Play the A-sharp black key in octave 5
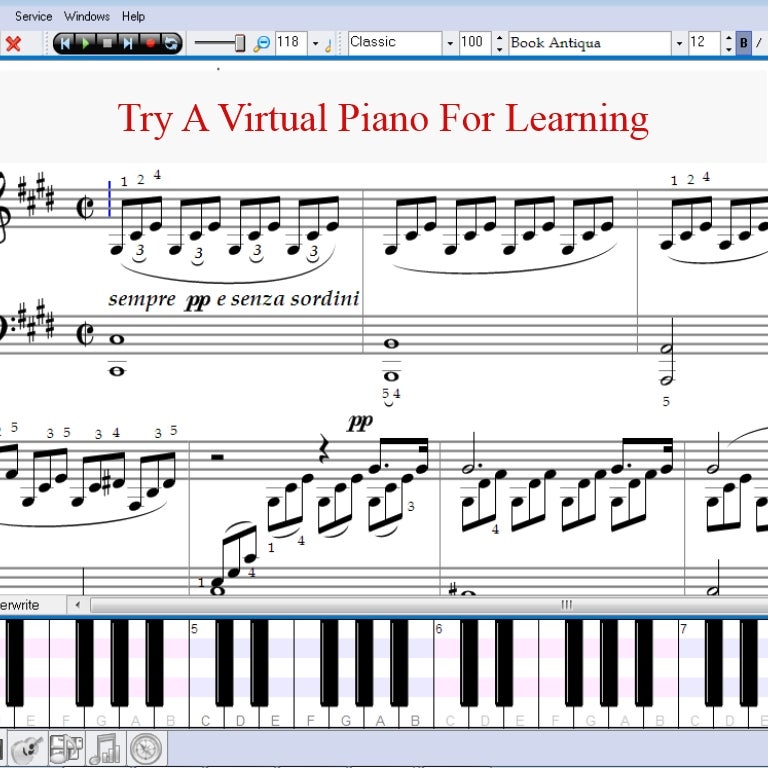This screenshot has width=768, height=768. pyautogui.click(x=399, y=662)
